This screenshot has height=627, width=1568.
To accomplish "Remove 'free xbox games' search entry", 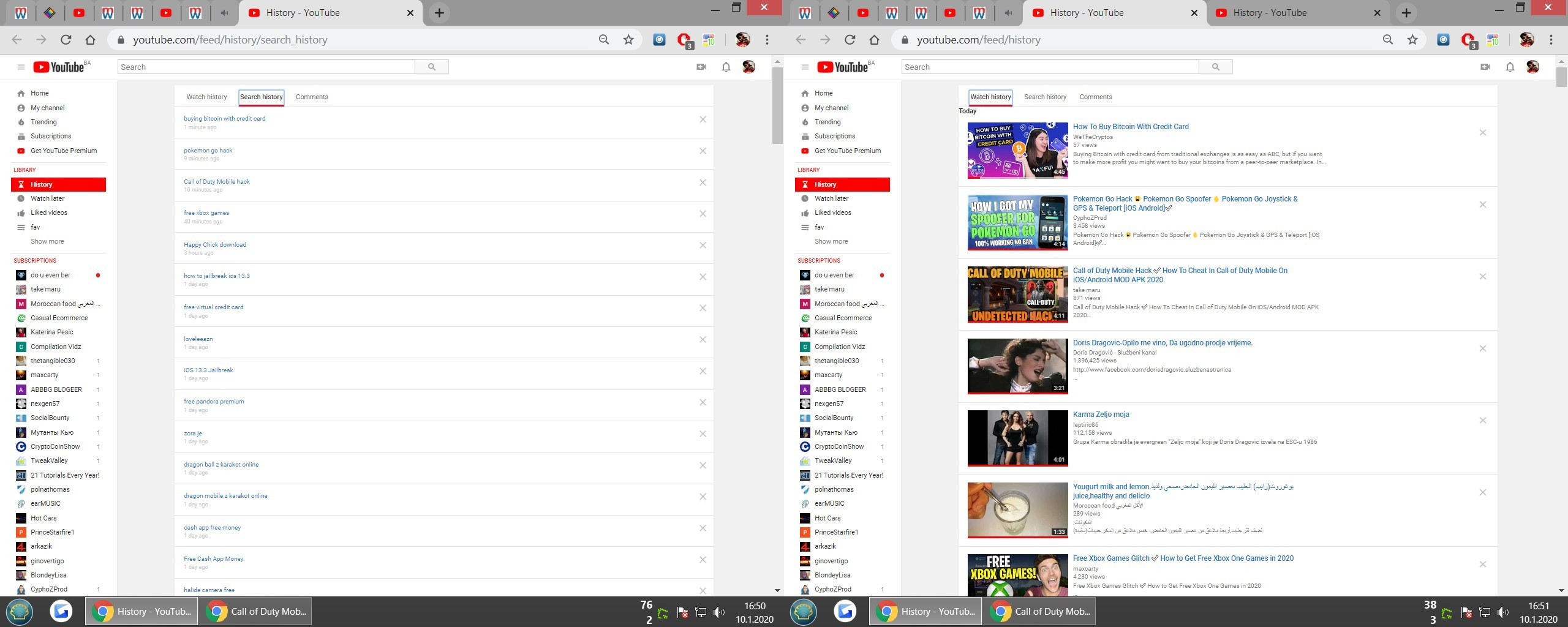I will [703, 214].
